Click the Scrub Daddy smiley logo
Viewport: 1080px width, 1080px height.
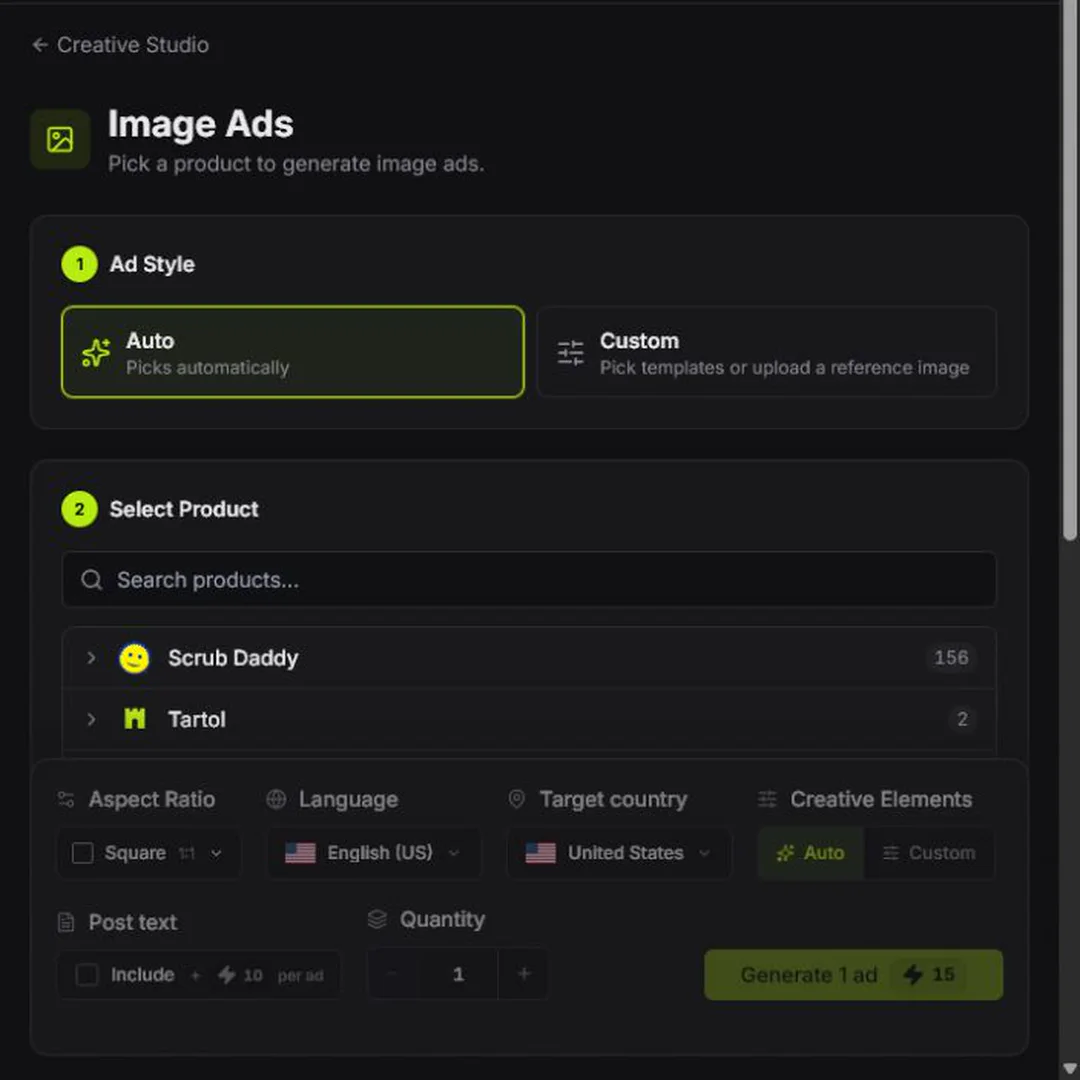point(134,658)
